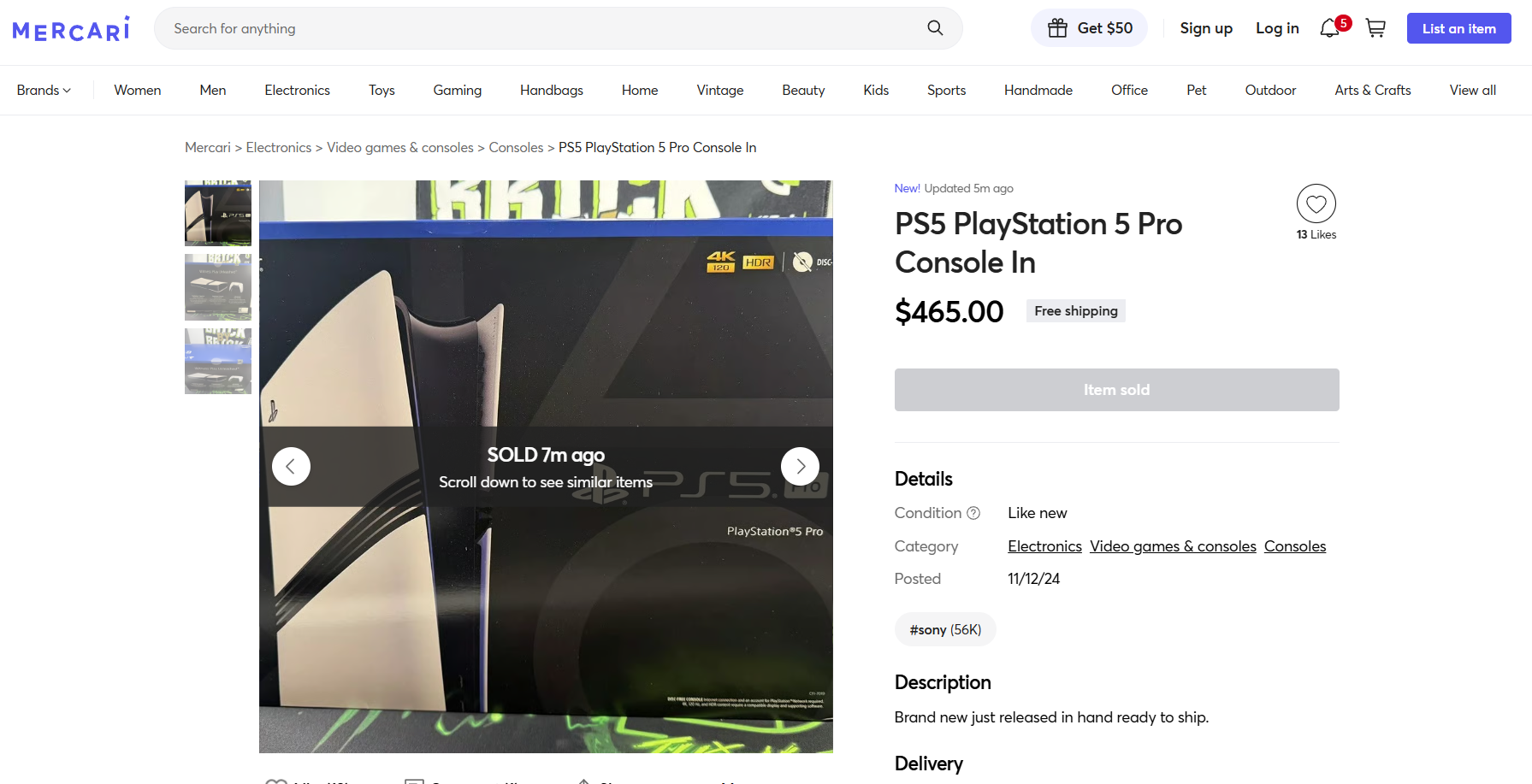Click the search magnifier icon
This screenshot has width=1532, height=784.
pyautogui.click(x=935, y=28)
